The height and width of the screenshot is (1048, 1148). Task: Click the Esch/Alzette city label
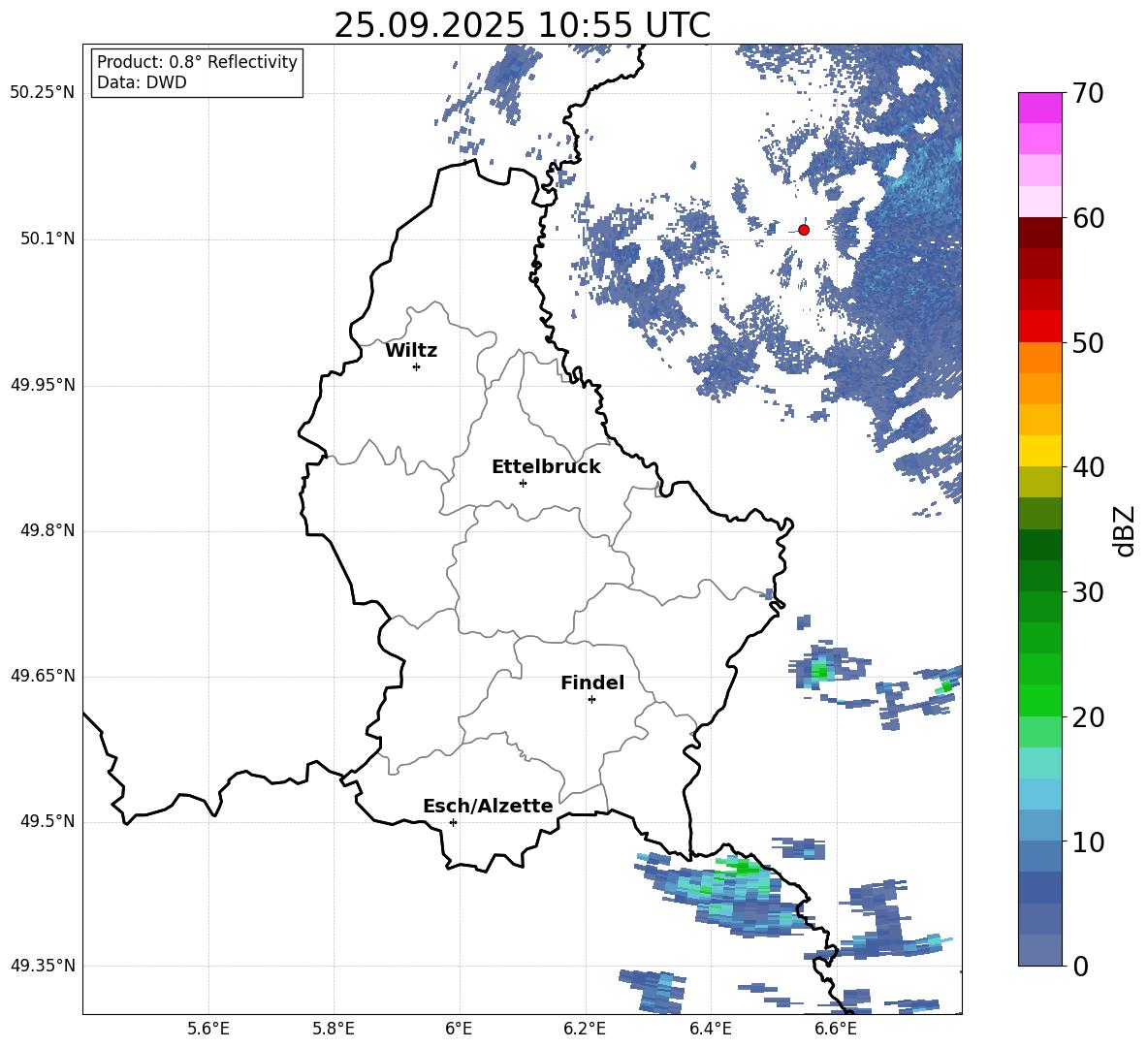click(x=488, y=807)
